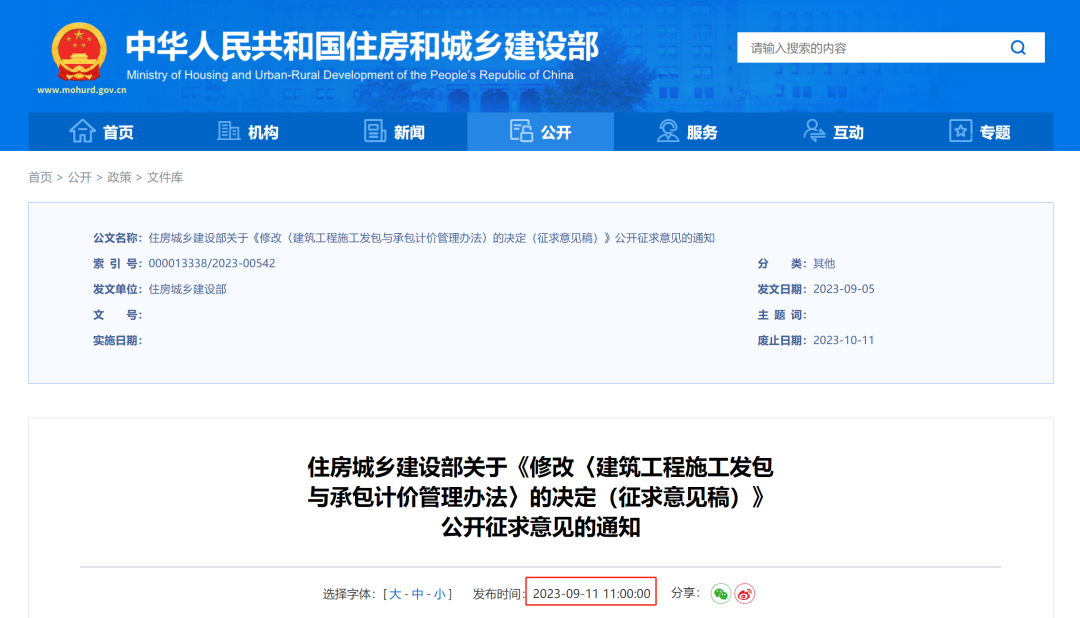
Task: Click the 公开 disclosure icon
Action: point(520,131)
